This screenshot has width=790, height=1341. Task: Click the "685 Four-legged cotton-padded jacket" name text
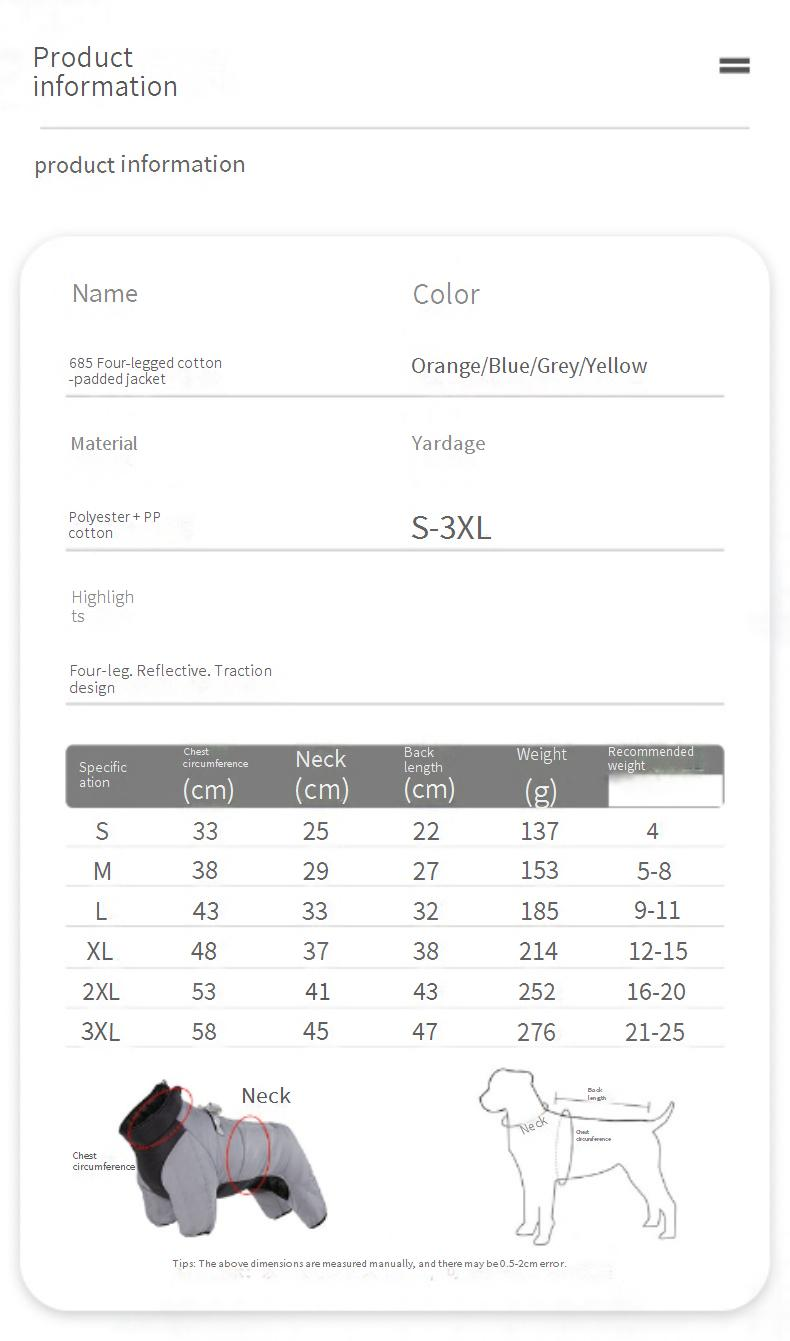(146, 371)
